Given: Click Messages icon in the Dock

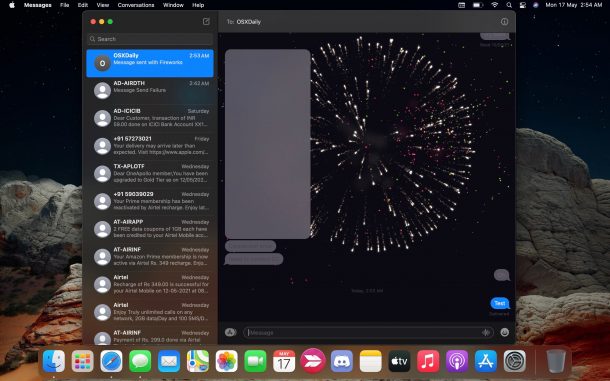Looking at the screenshot, I should (140, 361).
